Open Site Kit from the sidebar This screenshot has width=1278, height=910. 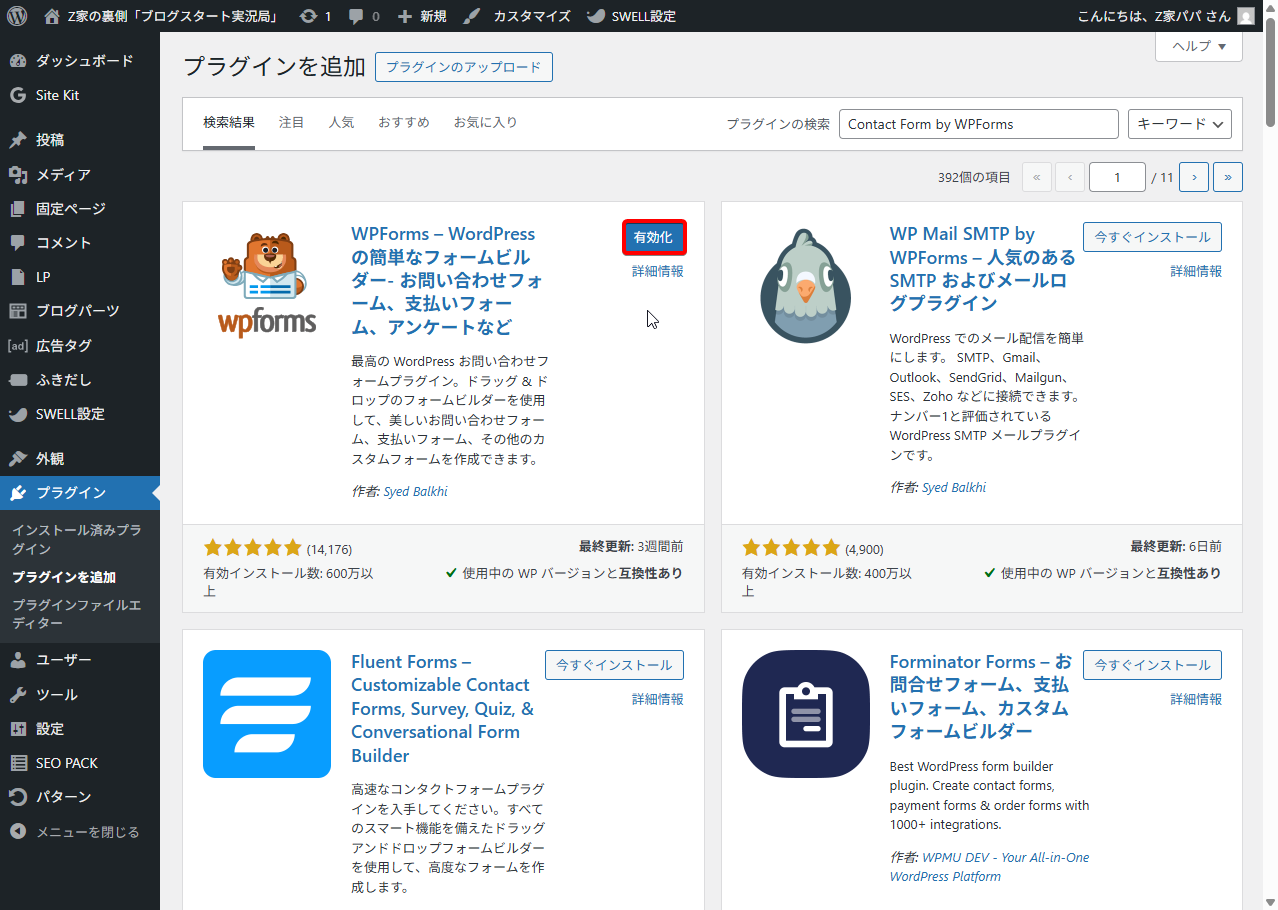pos(57,95)
